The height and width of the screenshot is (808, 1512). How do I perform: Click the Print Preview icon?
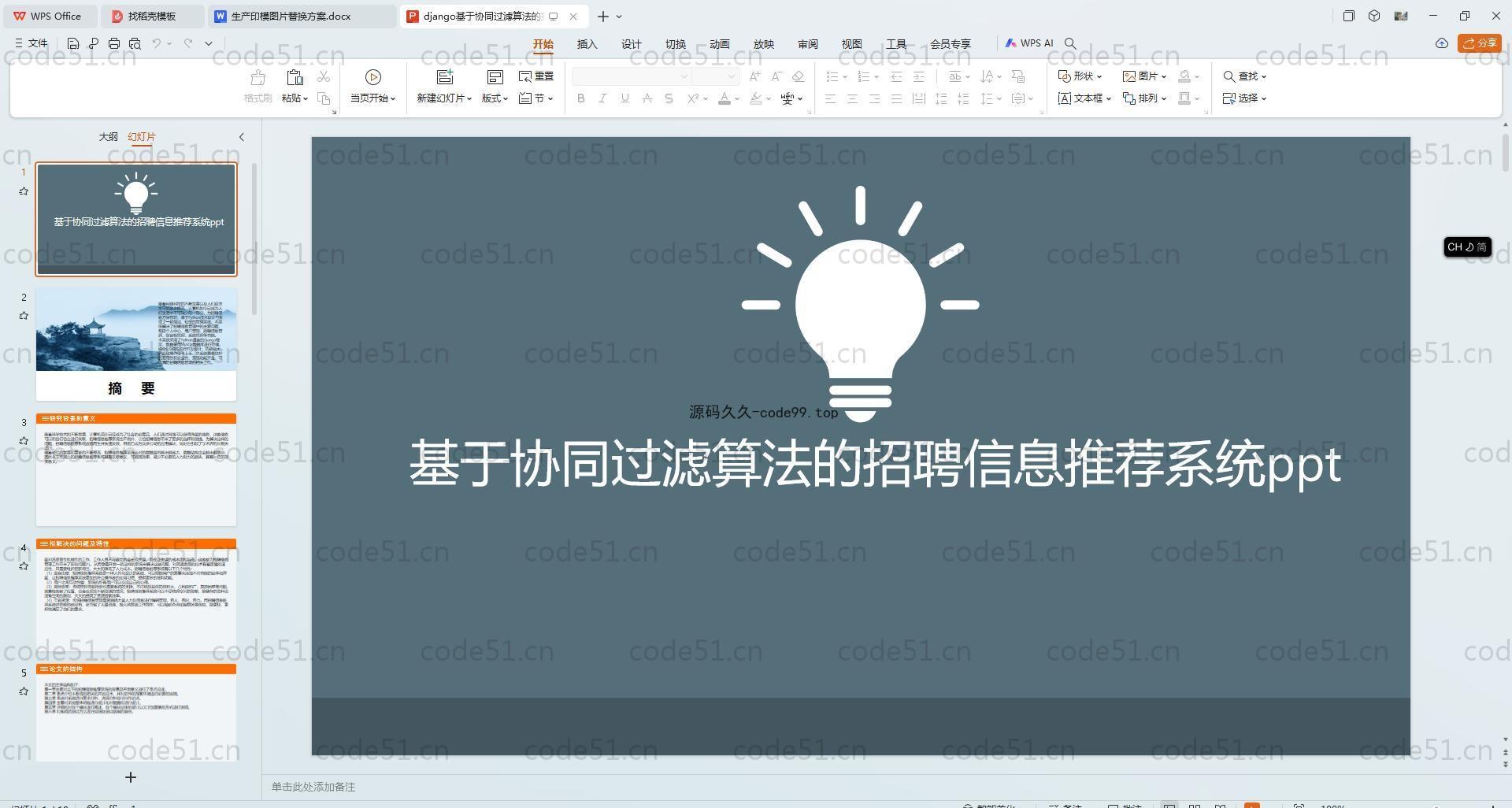pos(135,43)
